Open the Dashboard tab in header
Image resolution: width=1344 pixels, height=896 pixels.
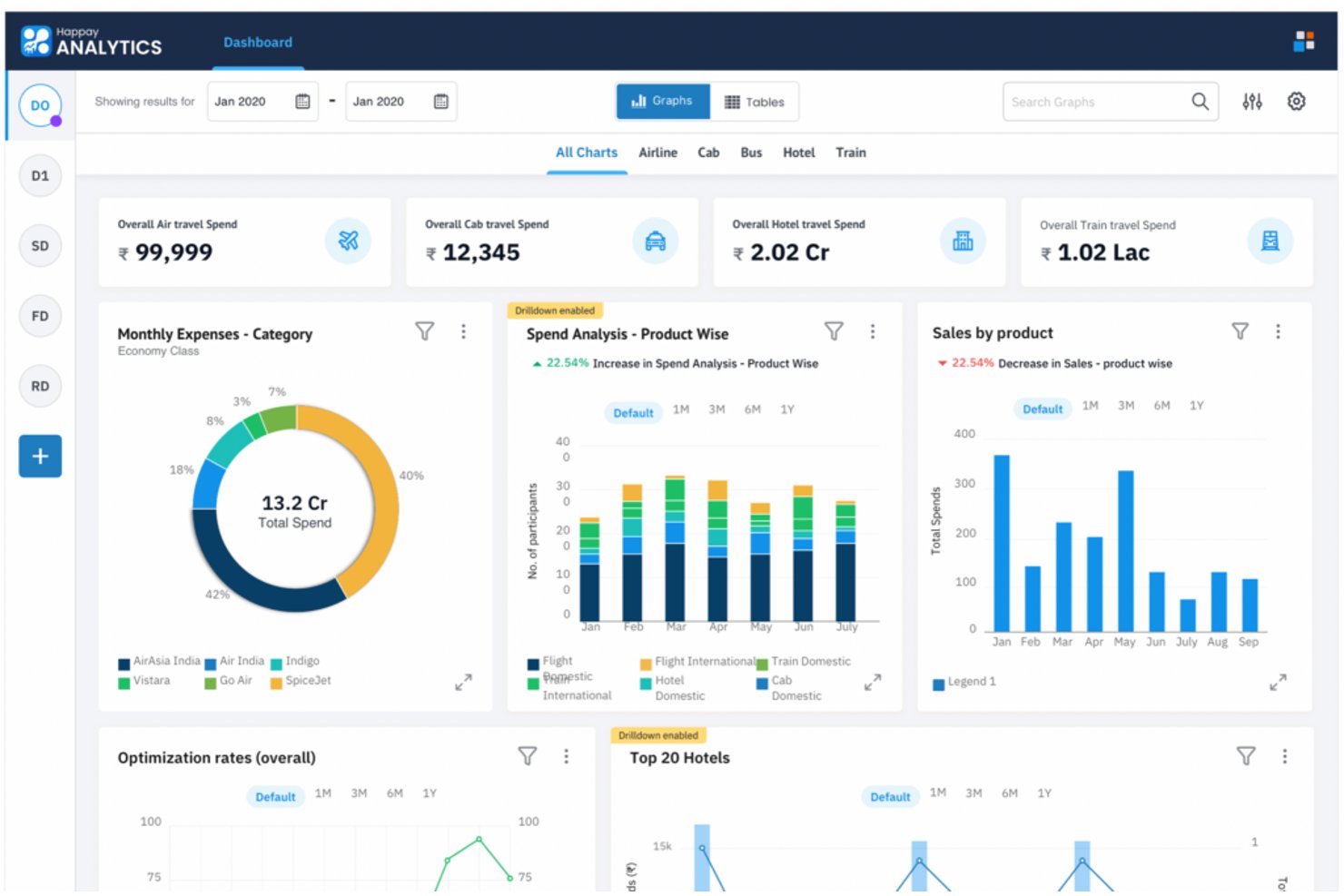click(x=258, y=42)
